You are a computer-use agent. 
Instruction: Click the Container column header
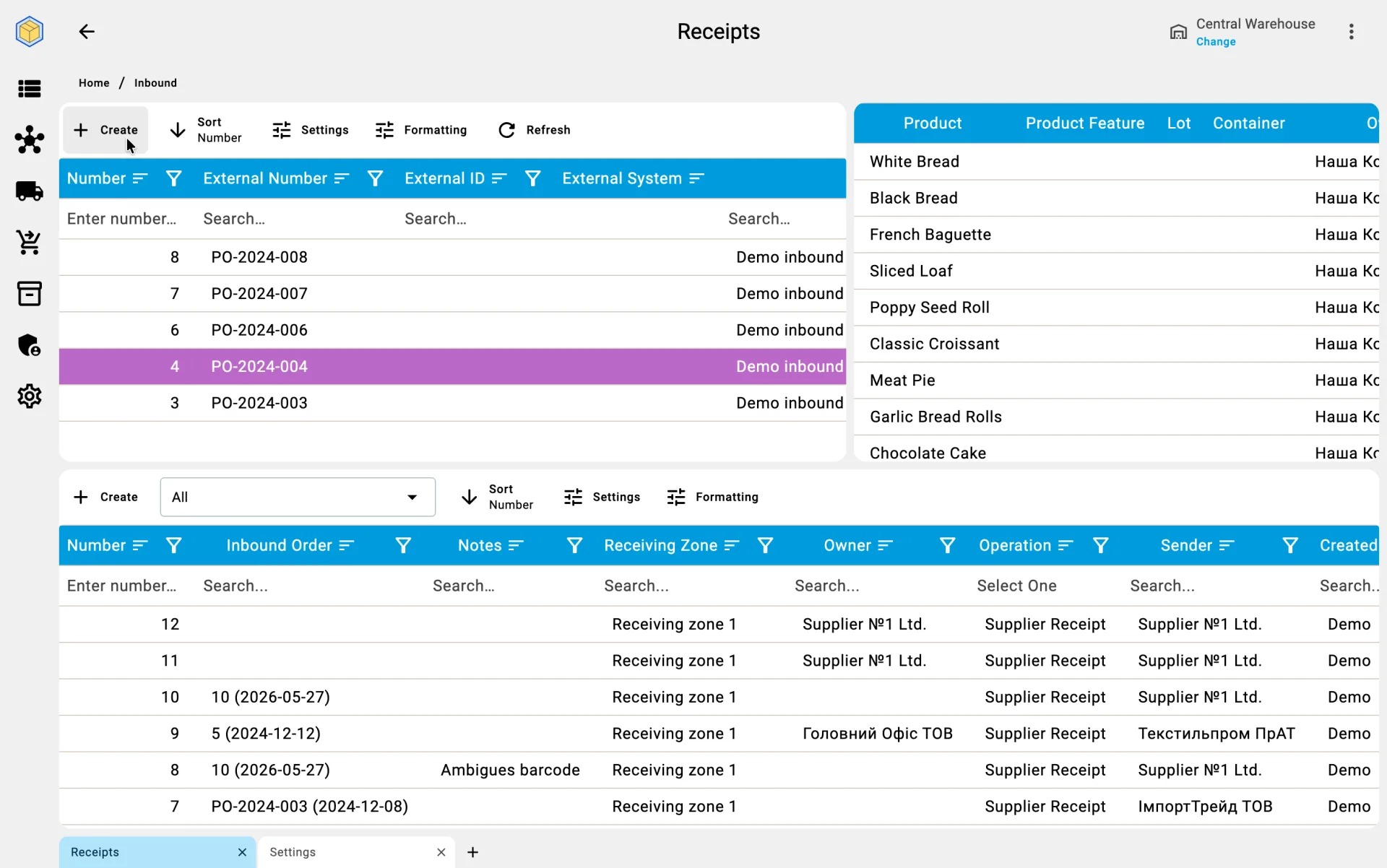coord(1248,123)
